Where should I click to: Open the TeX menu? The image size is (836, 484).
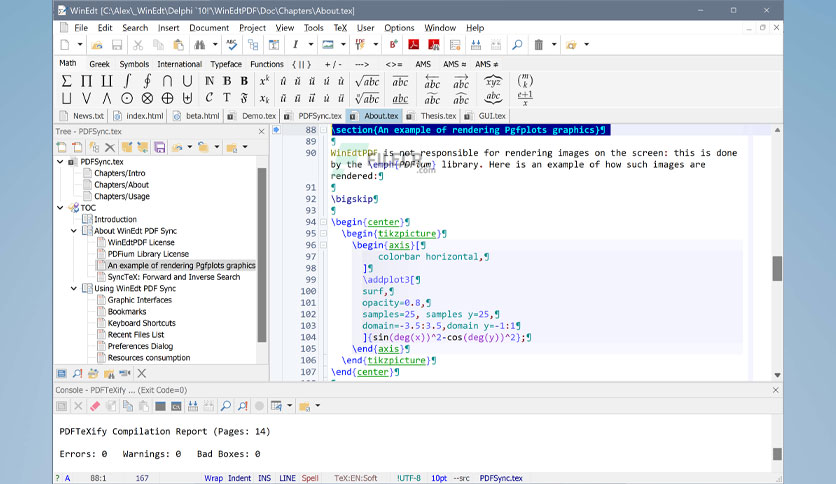pos(340,28)
